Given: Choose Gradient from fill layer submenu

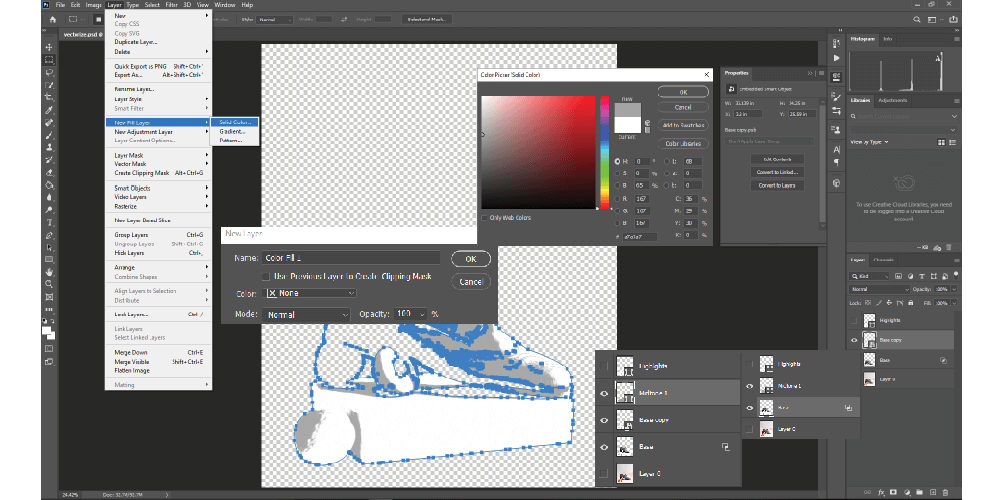Looking at the screenshot, I should (232, 131).
